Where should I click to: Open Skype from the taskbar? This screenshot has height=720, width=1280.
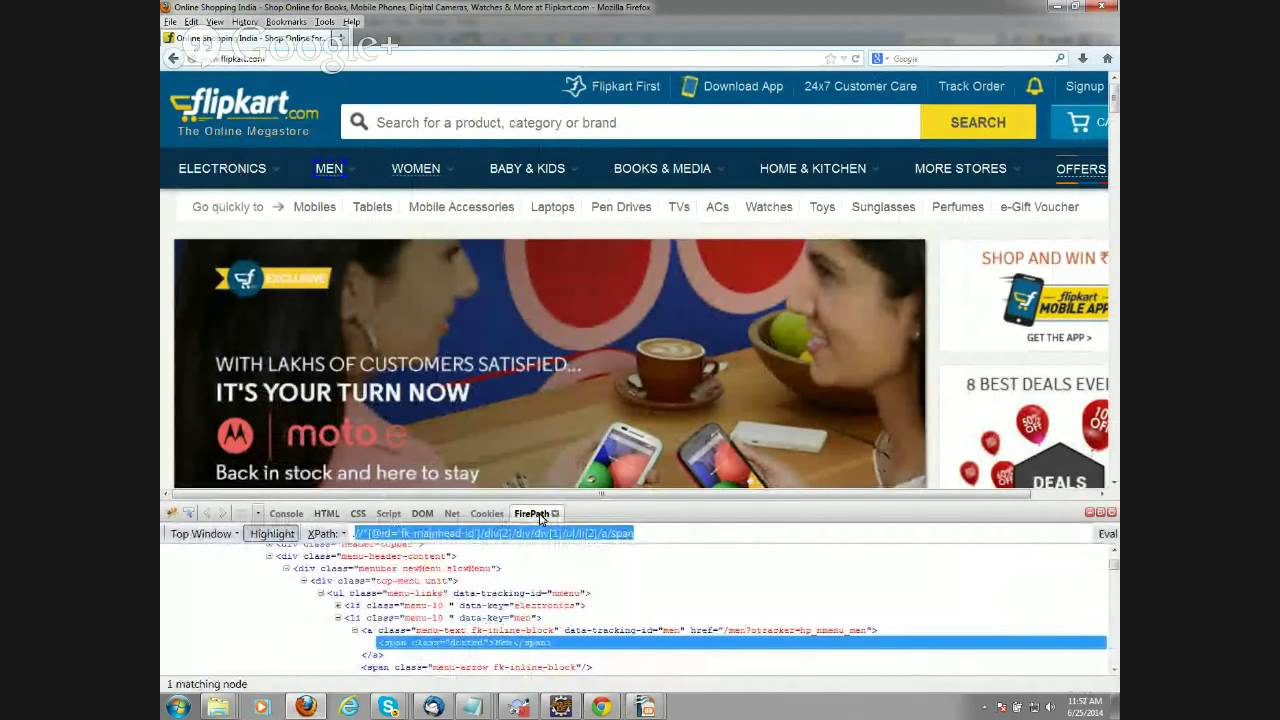[389, 707]
